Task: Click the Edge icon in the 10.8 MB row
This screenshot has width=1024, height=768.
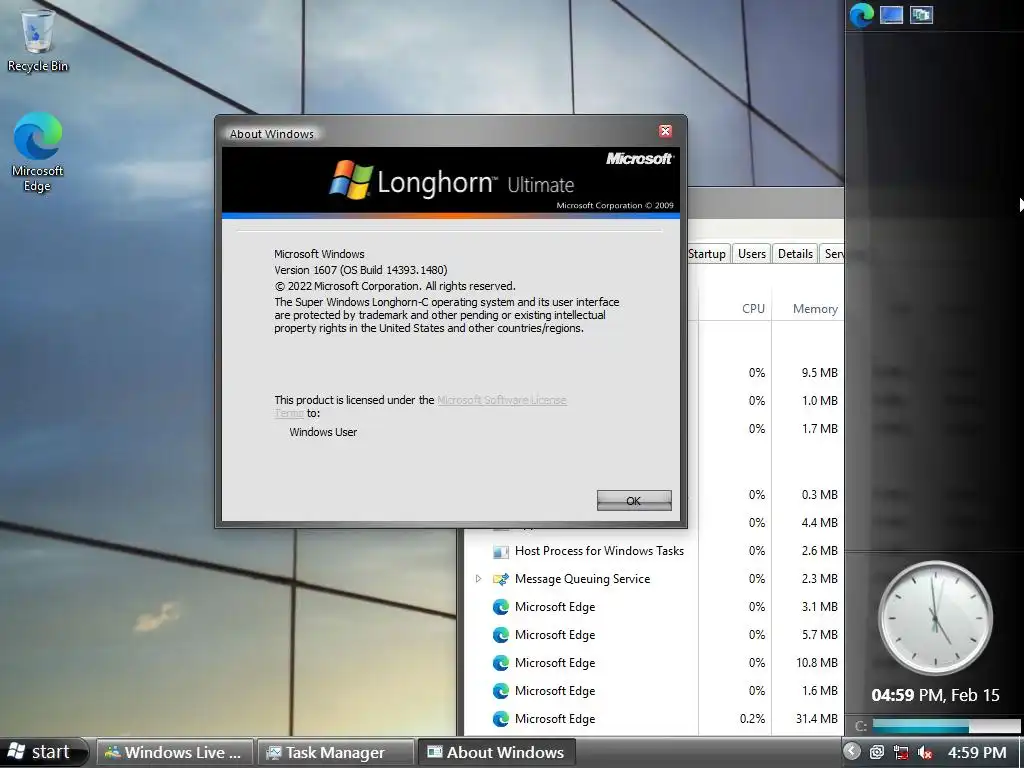Action: click(501, 663)
